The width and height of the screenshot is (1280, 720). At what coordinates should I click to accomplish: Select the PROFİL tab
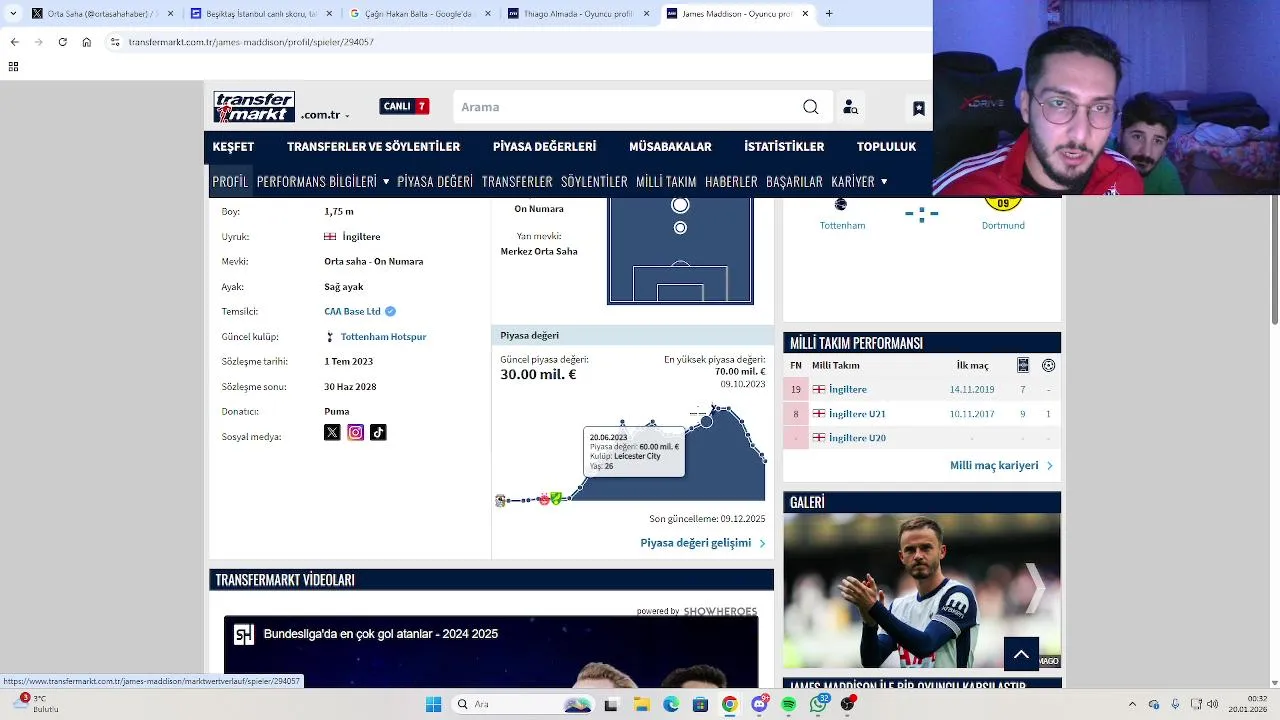(x=230, y=181)
